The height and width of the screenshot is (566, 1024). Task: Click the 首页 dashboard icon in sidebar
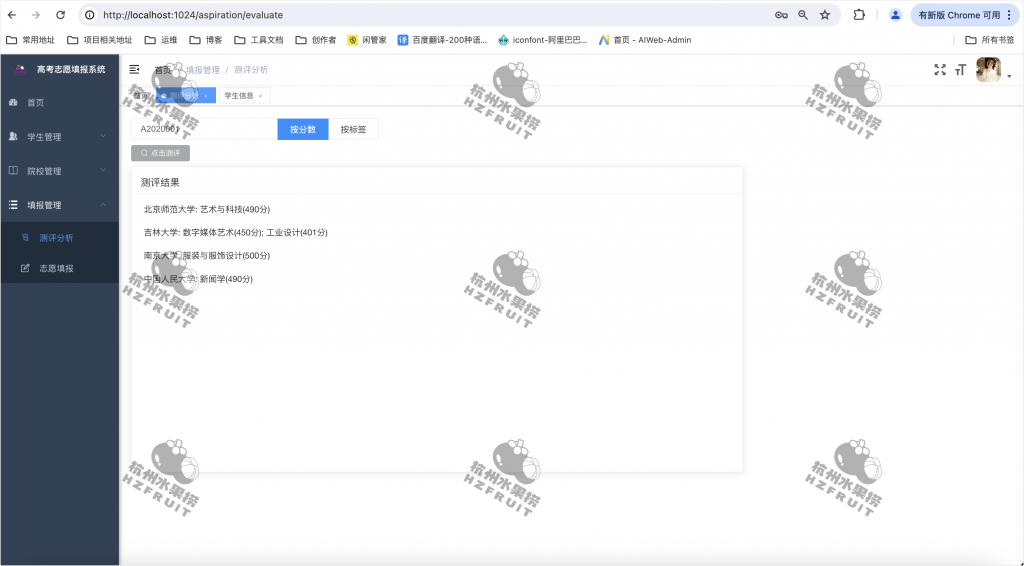tap(13, 102)
